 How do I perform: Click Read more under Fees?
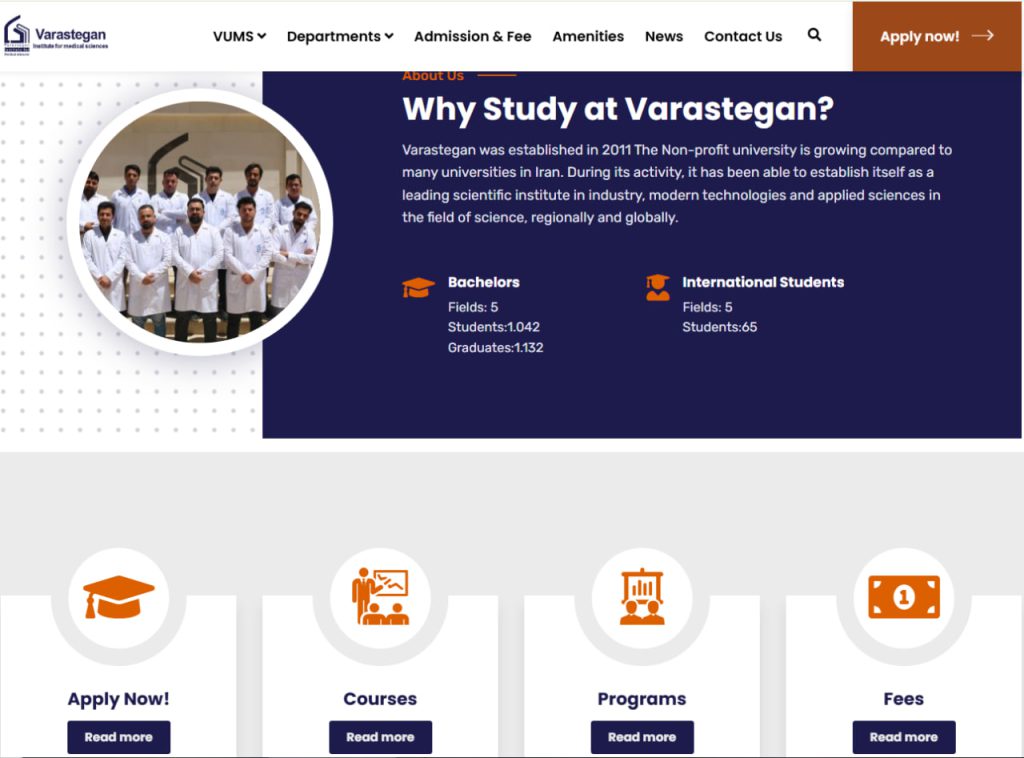click(904, 737)
